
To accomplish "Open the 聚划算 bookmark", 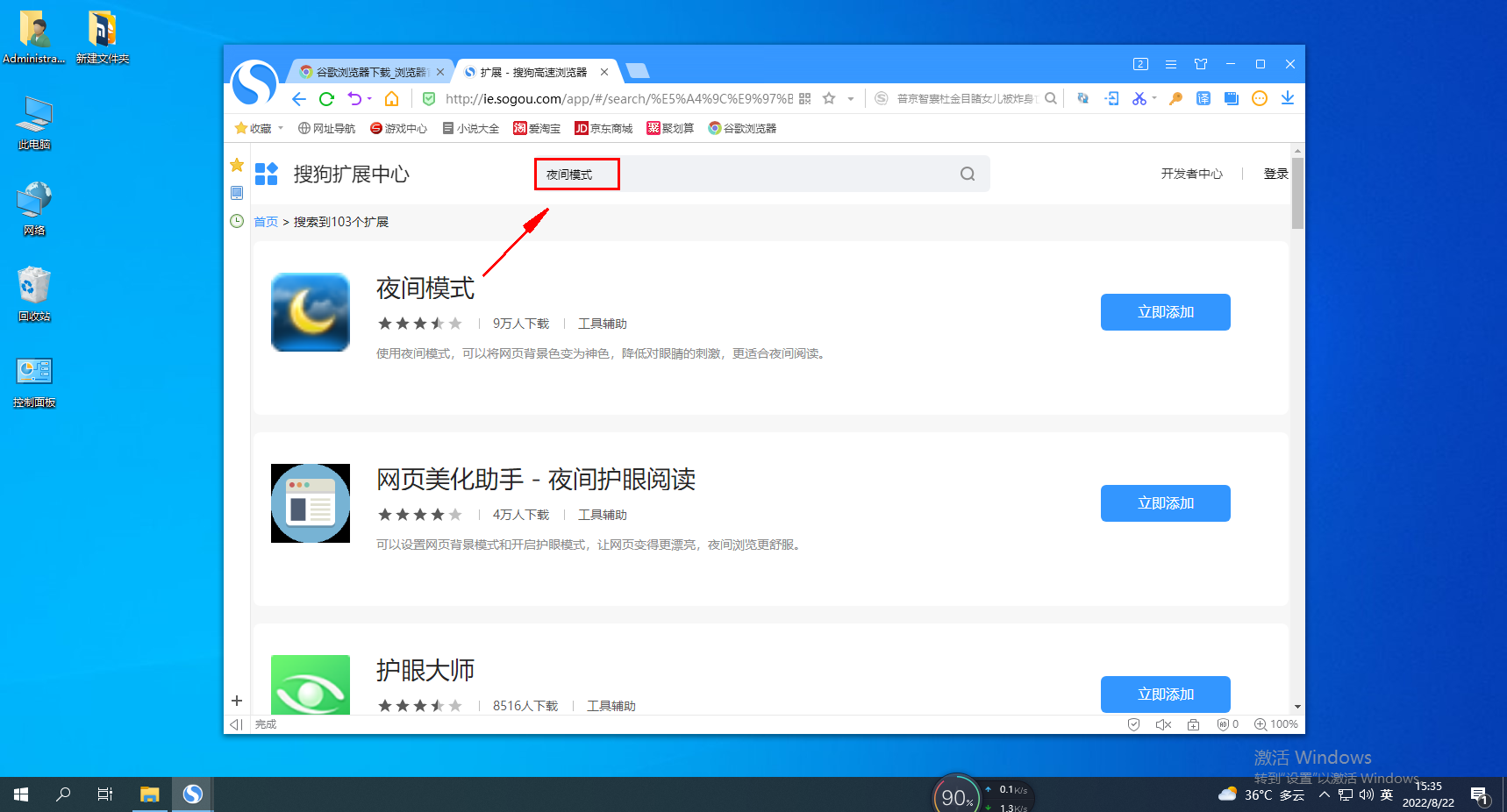I will [670, 128].
